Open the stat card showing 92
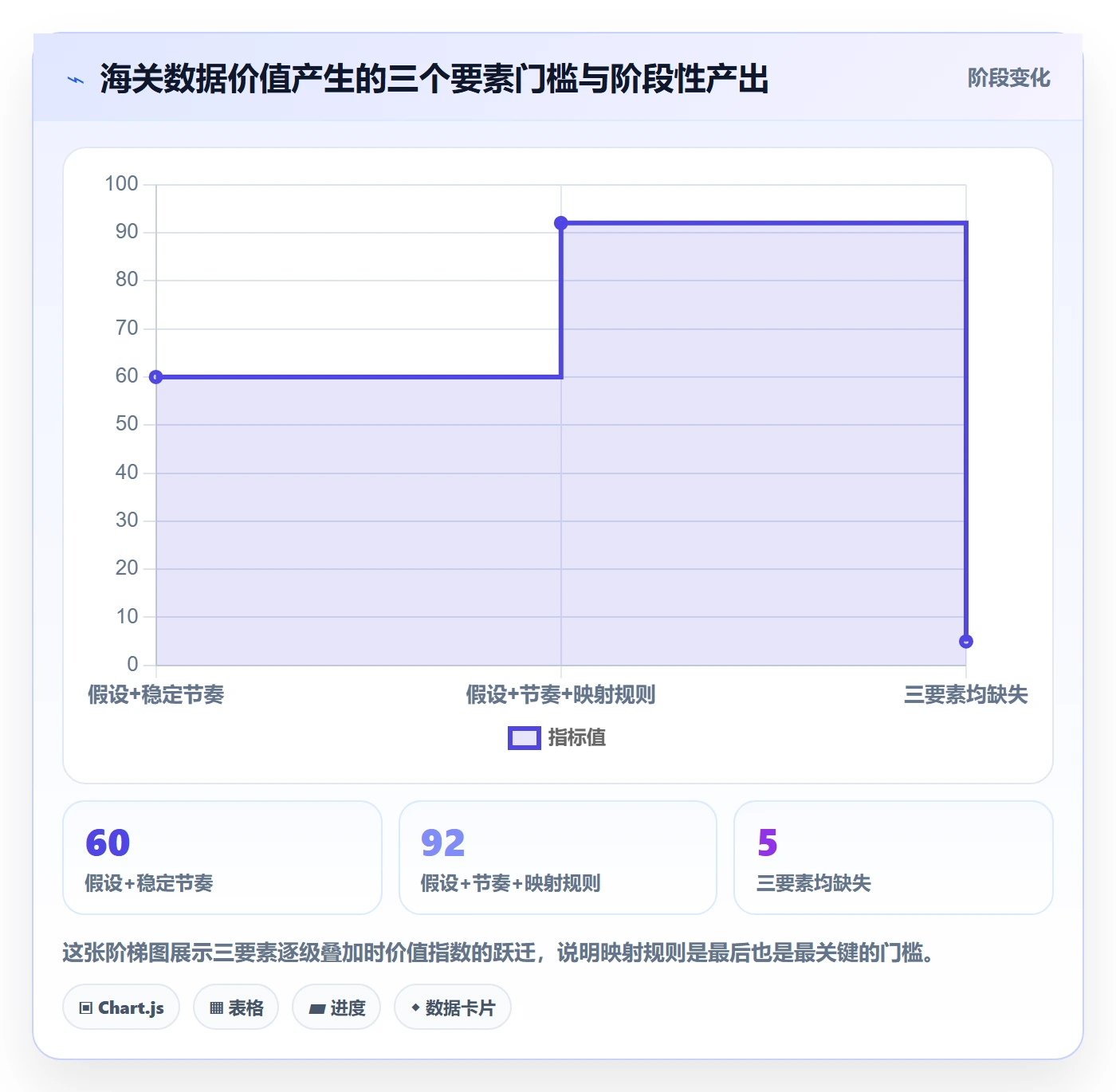The image size is (1116, 1092). pyautogui.click(x=558, y=858)
